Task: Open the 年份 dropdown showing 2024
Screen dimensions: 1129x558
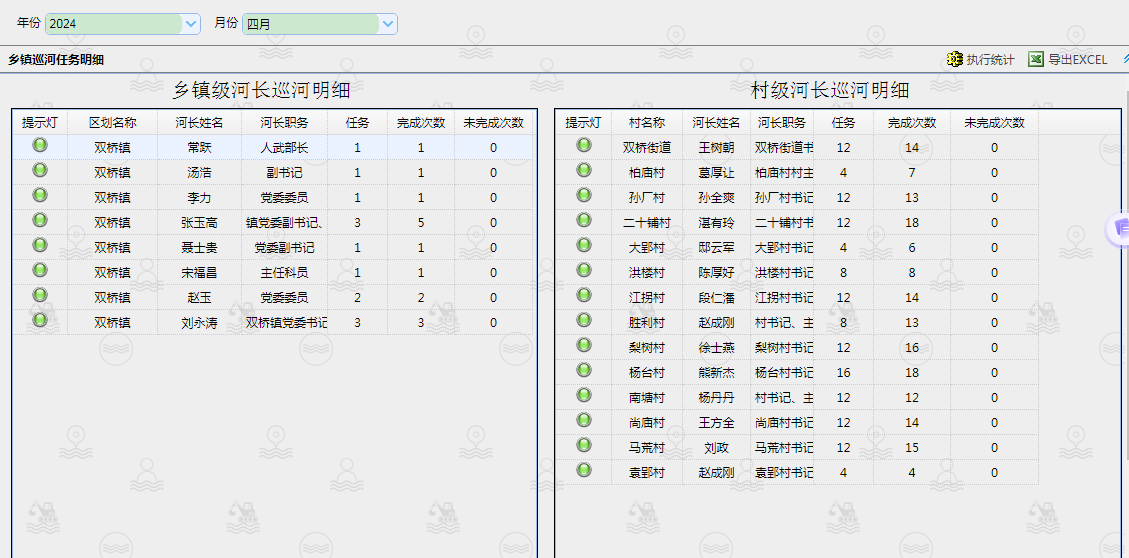Action: (190, 24)
